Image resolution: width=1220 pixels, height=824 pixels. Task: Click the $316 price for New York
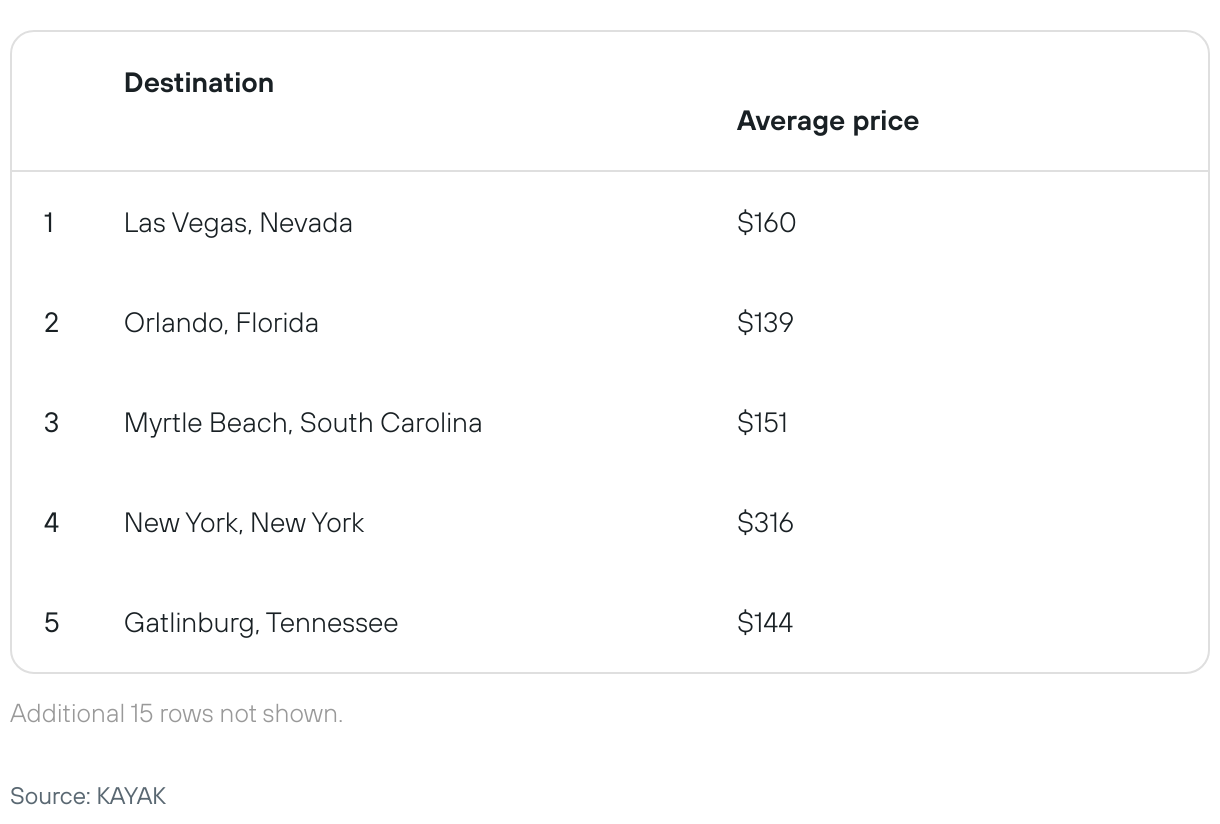coord(764,522)
